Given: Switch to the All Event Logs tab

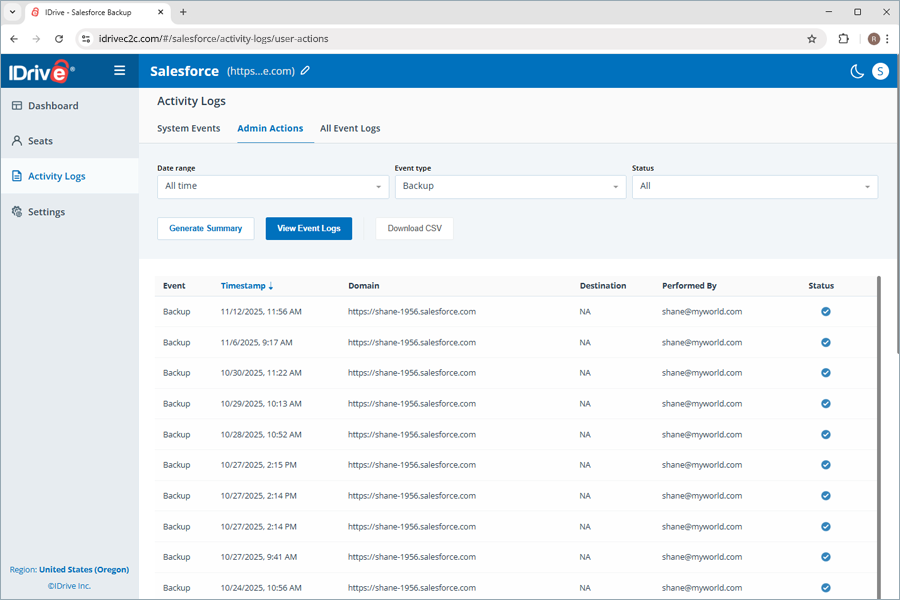Looking at the screenshot, I should tap(350, 129).
